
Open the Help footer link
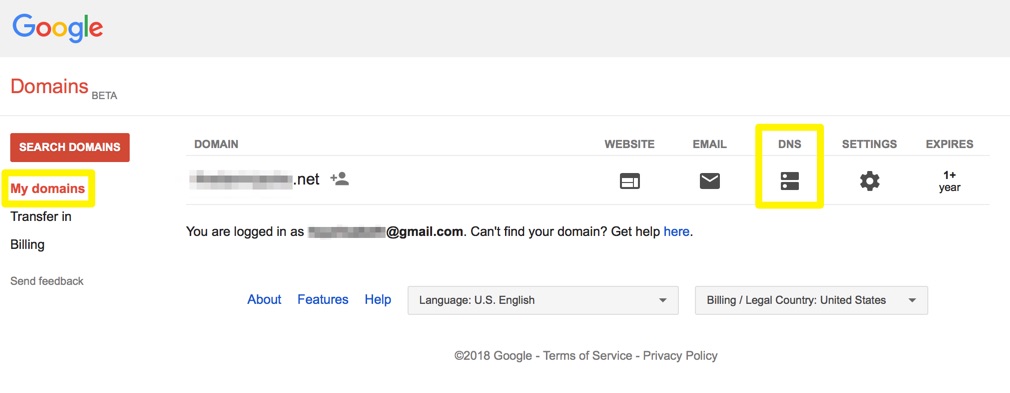(377, 300)
